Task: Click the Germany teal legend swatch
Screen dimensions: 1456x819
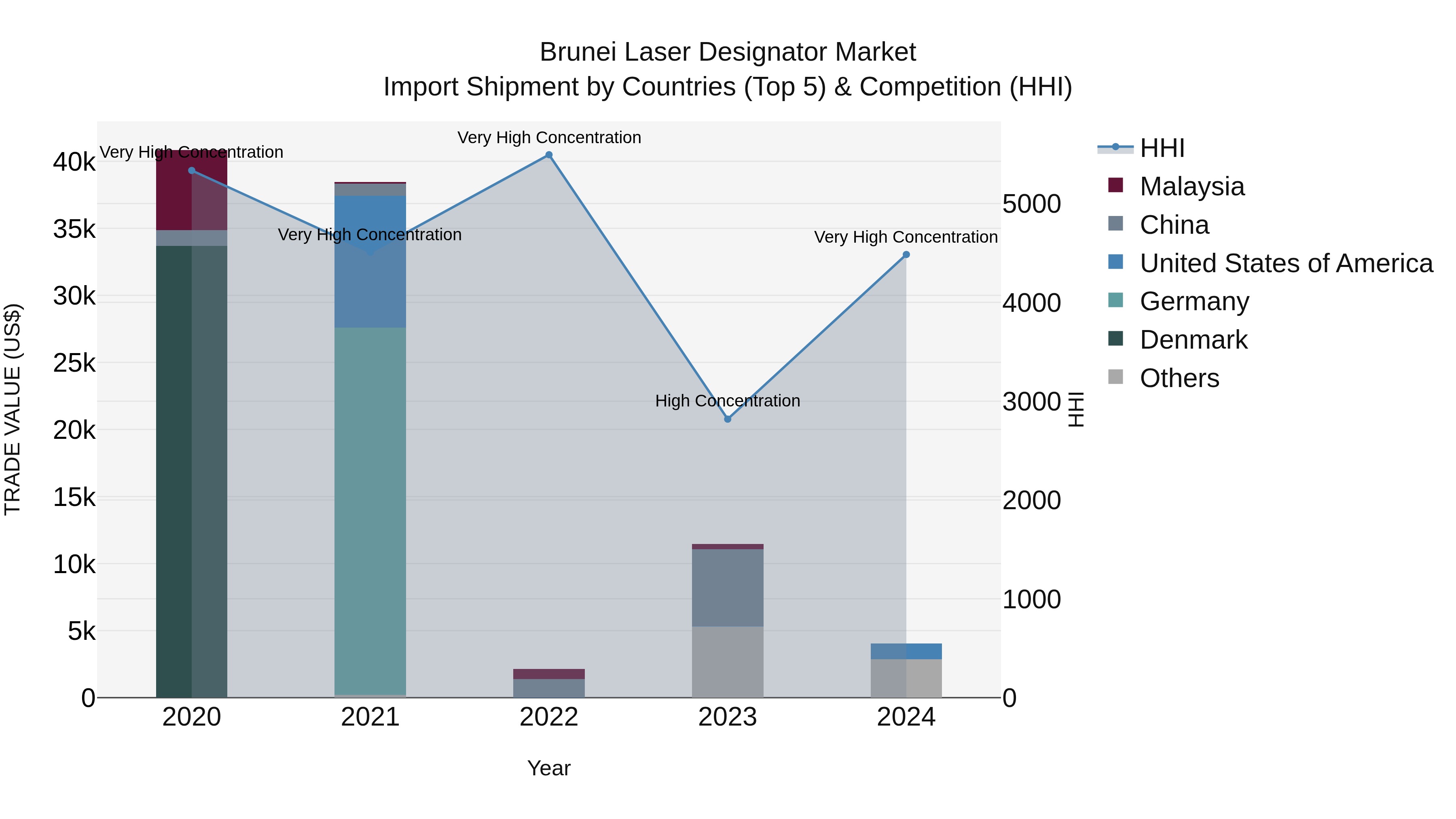Action: click(x=1116, y=300)
